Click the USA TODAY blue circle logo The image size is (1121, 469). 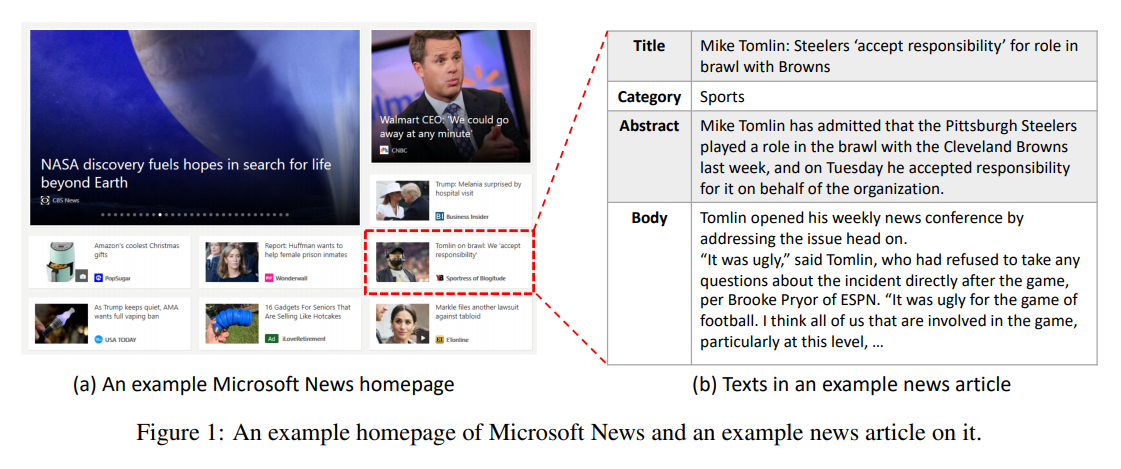click(x=99, y=339)
